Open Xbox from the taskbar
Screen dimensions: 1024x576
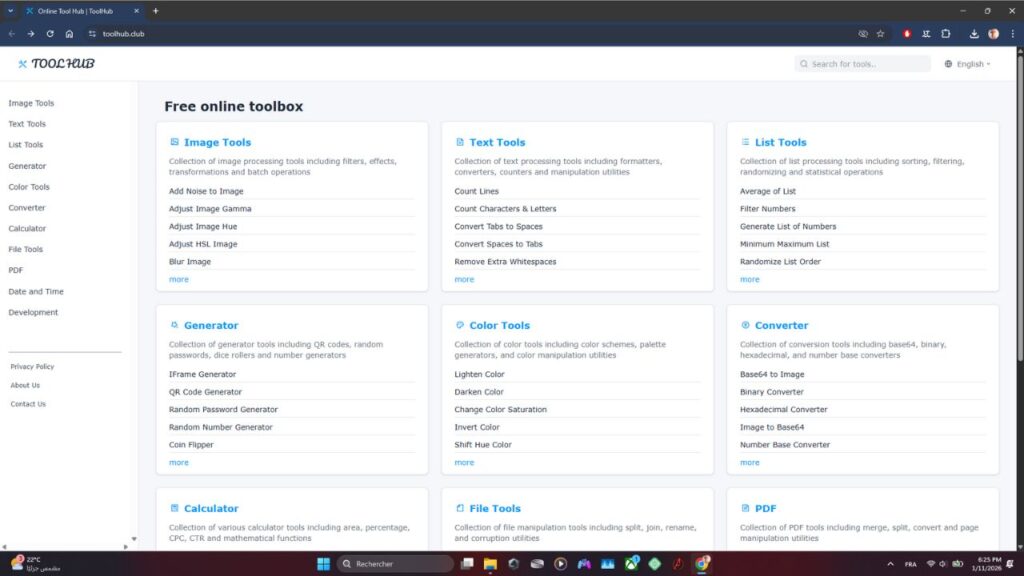point(630,563)
